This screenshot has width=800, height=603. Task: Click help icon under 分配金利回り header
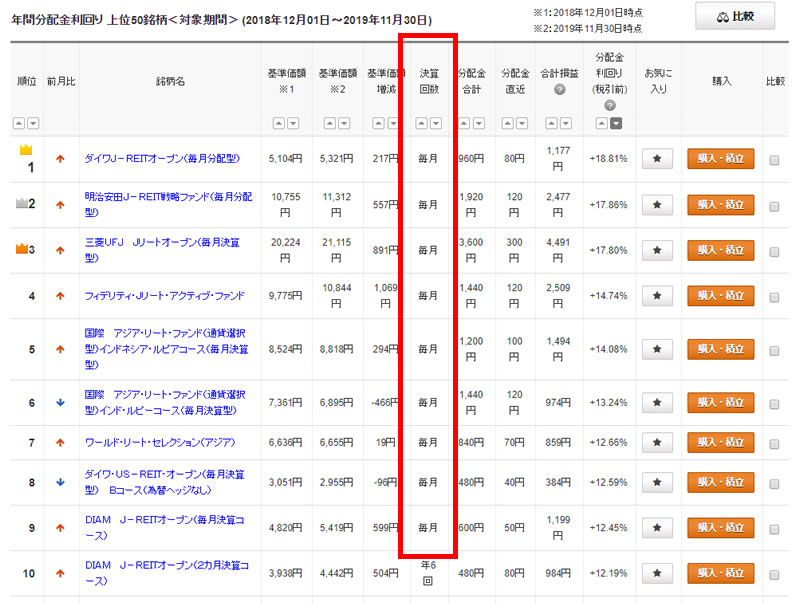click(x=608, y=104)
